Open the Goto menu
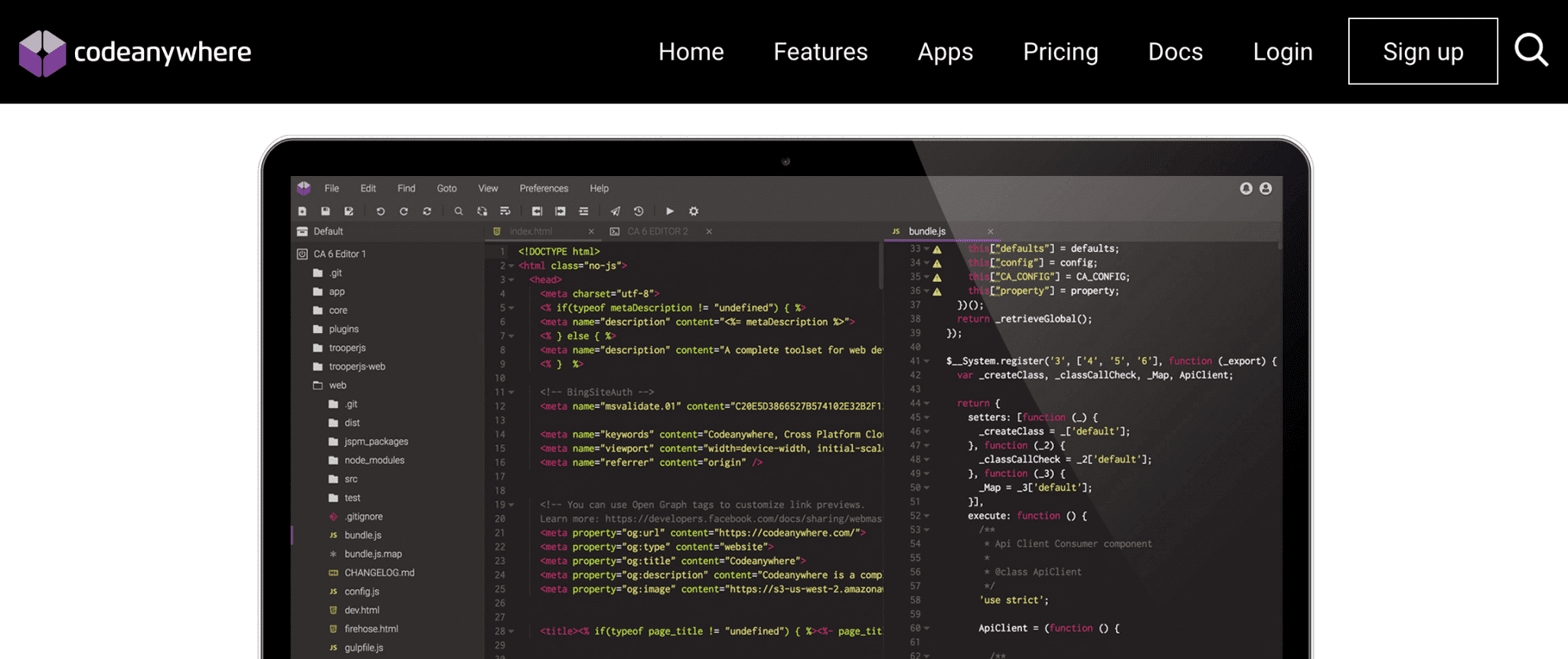 pos(447,188)
